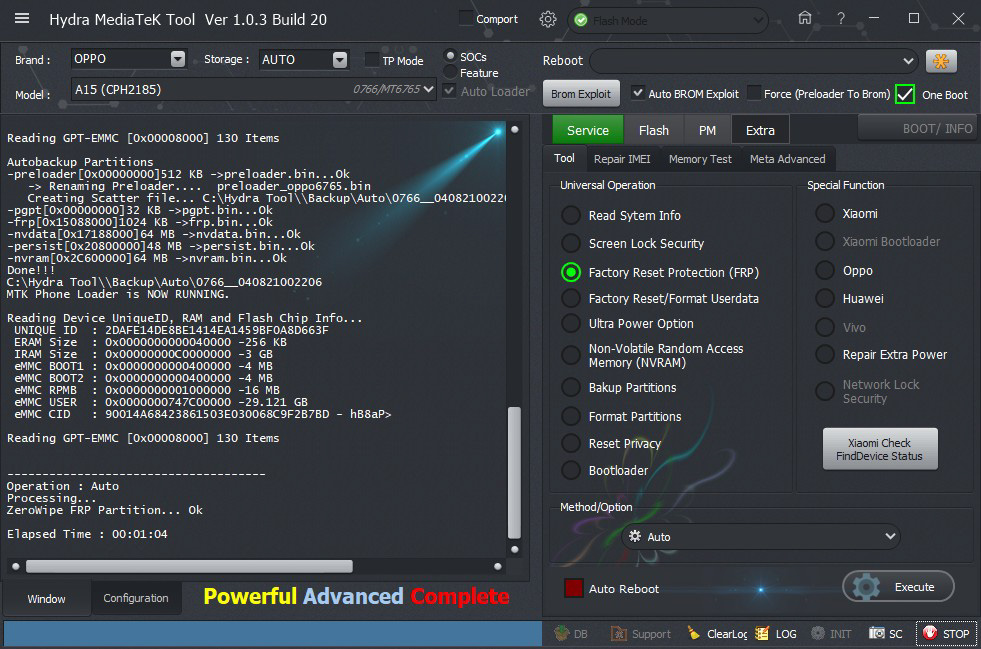This screenshot has width=981, height=649.
Task: Click the help question mark icon
Action: (841, 18)
